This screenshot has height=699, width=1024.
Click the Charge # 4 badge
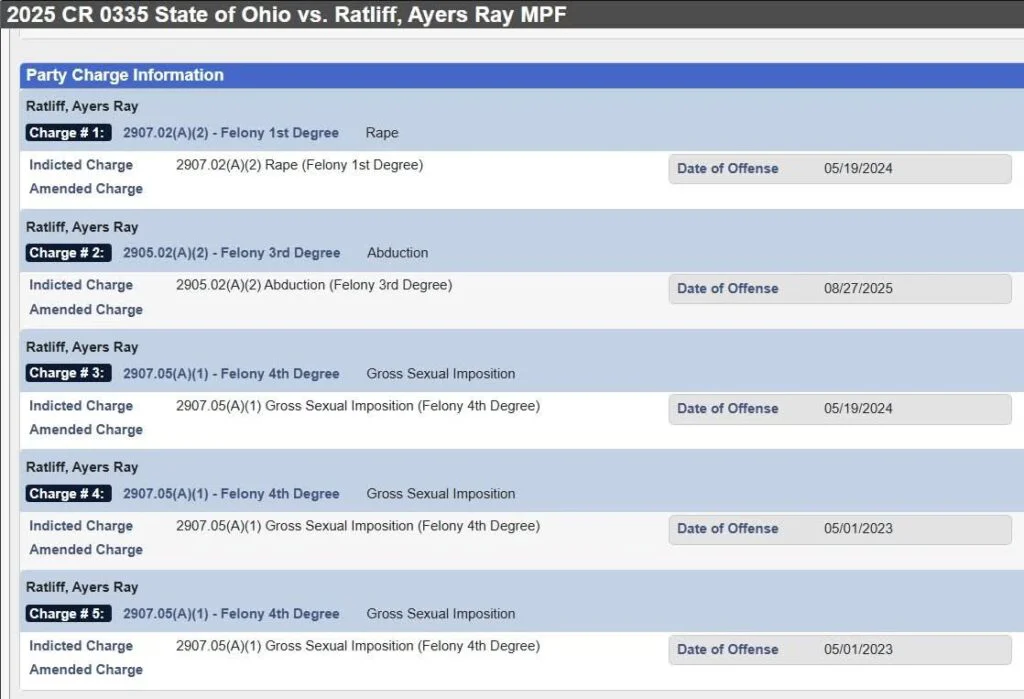[69, 493]
